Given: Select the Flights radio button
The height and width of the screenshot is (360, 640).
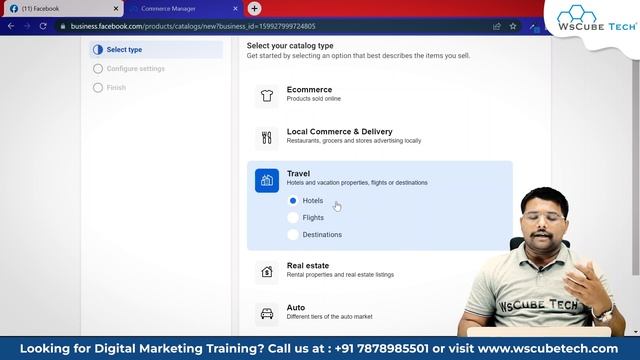Looking at the screenshot, I should [293, 218].
